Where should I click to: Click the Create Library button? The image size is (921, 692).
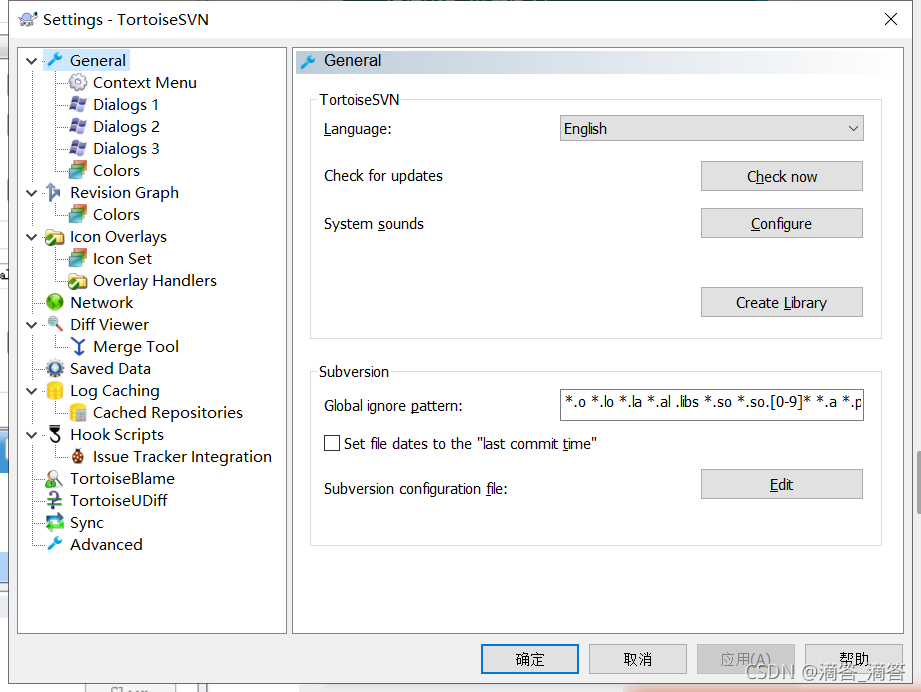tap(781, 302)
